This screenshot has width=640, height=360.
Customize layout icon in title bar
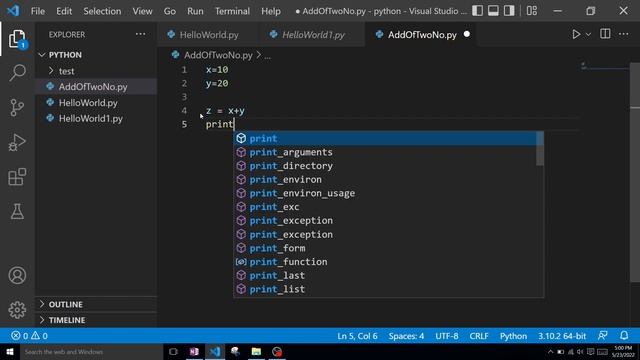531,11
